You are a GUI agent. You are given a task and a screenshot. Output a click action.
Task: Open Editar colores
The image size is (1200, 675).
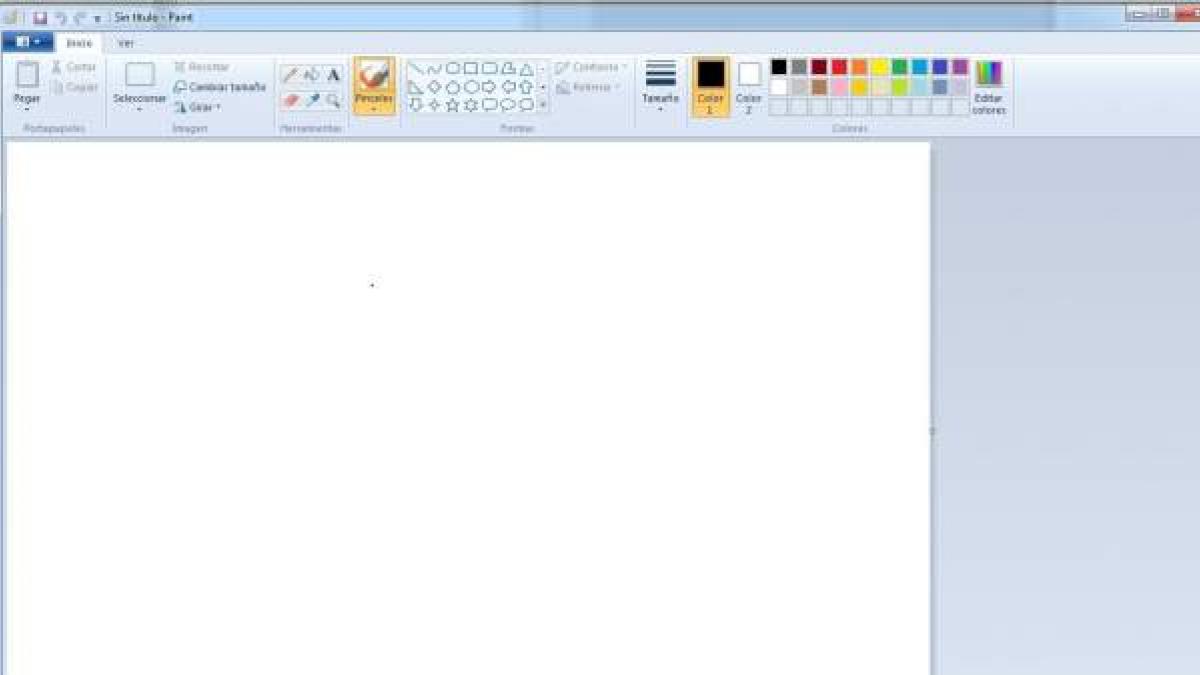click(x=989, y=86)
